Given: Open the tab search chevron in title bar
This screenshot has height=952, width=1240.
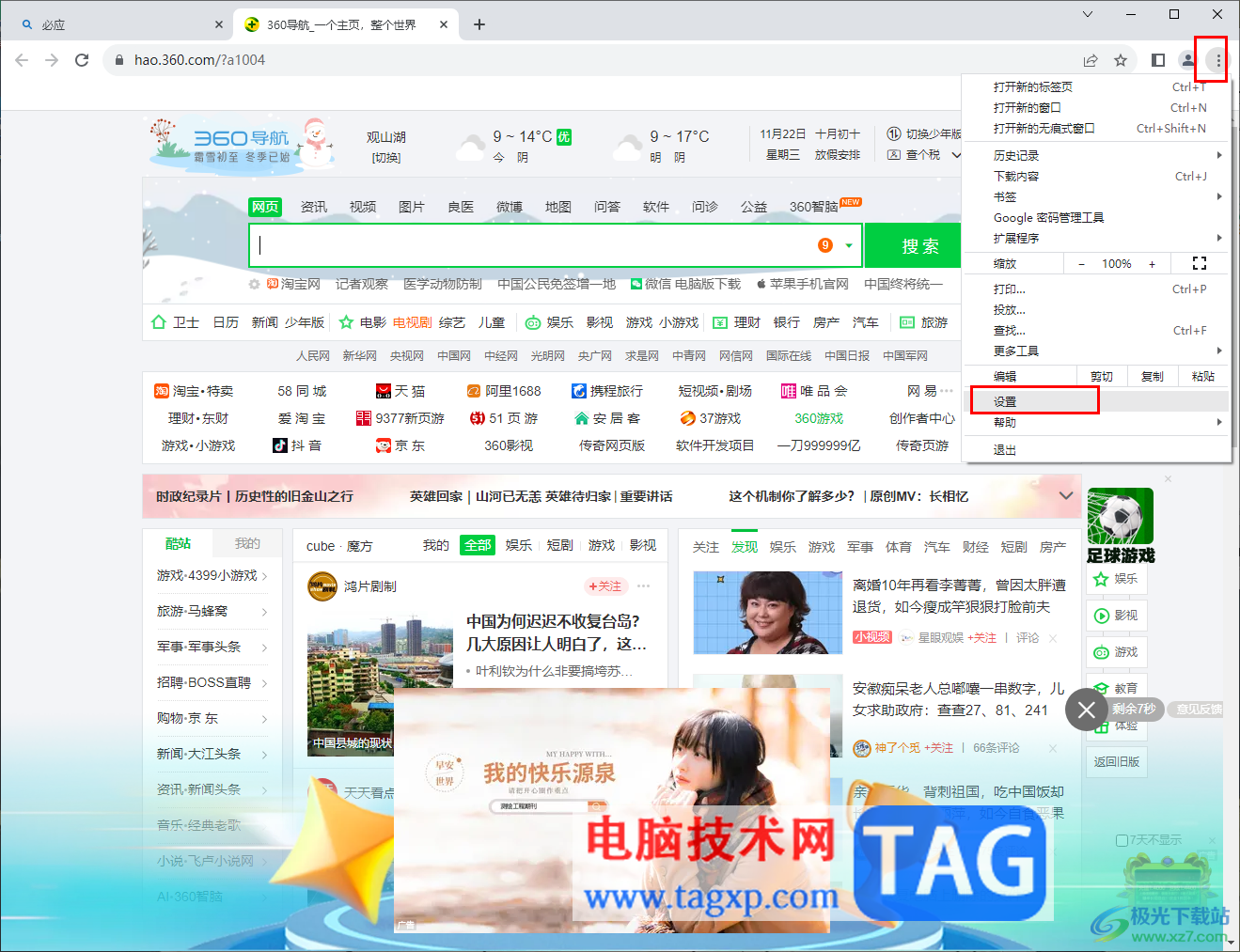Looking at the screenshot, I should [x=1088, y=14].
